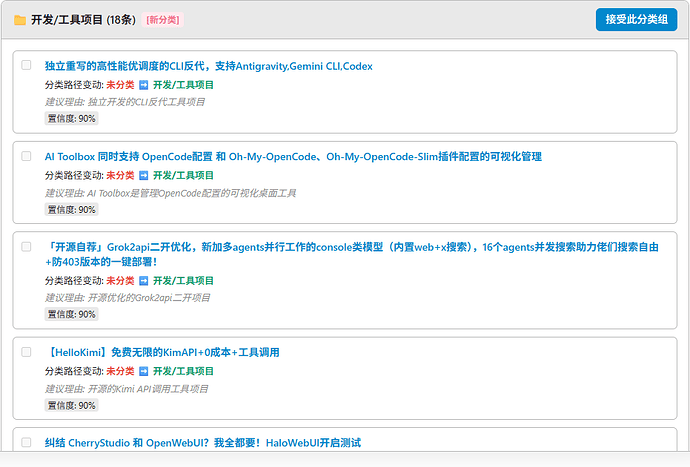
Task: Click the arrow icon in Grok2api card
Action: [143, 281]
